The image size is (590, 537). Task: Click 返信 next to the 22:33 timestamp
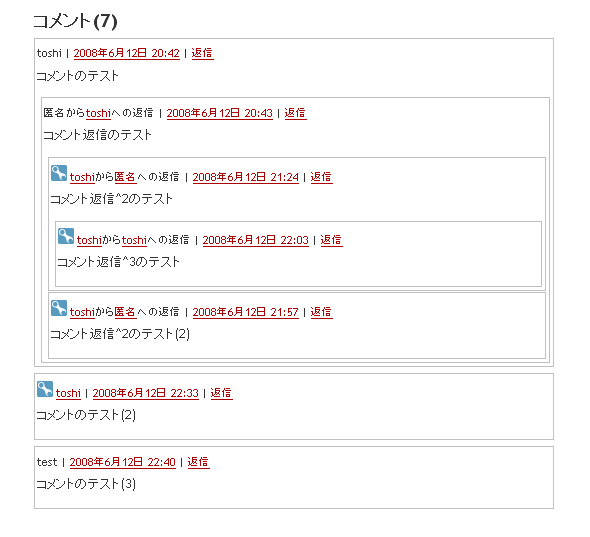point(221,393)
